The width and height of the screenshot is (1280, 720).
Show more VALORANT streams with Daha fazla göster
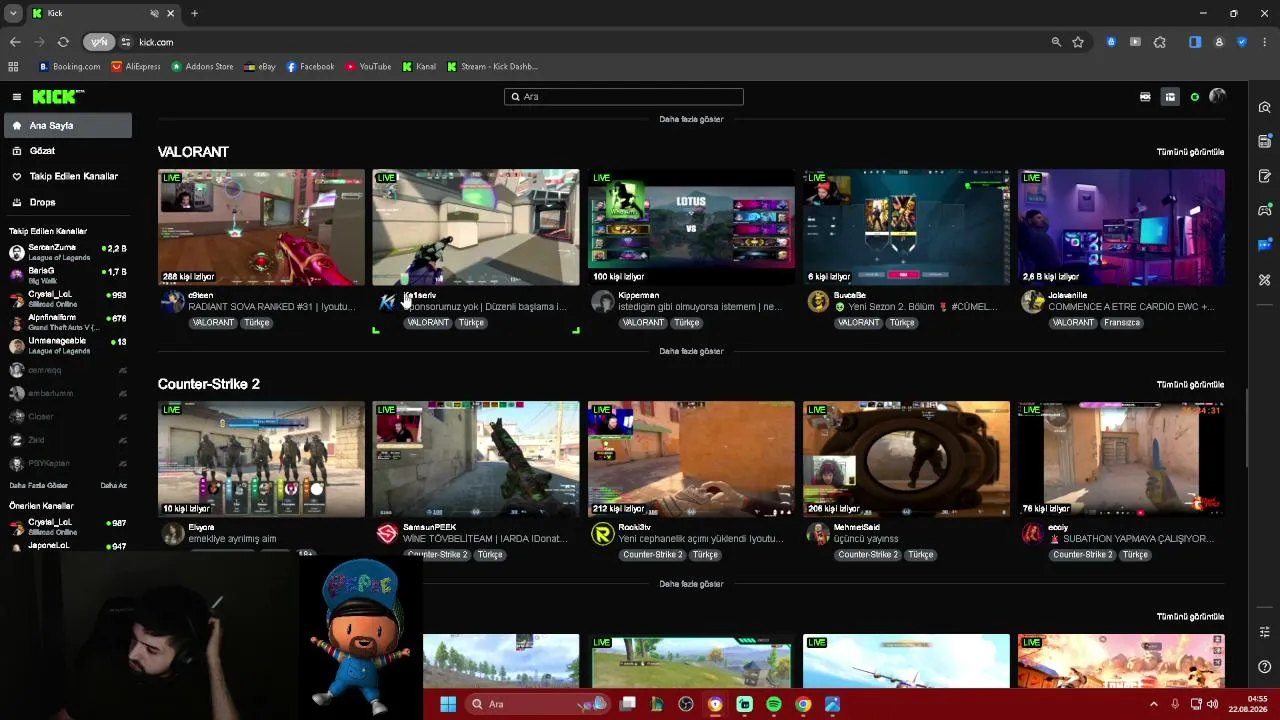pyautogui.click(x=691, y=352)
